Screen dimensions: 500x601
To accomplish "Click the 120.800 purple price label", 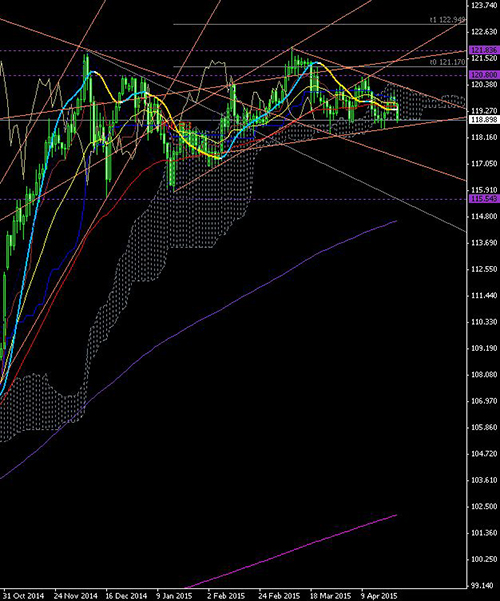I will pyautogui.click(x=484, y=75).
